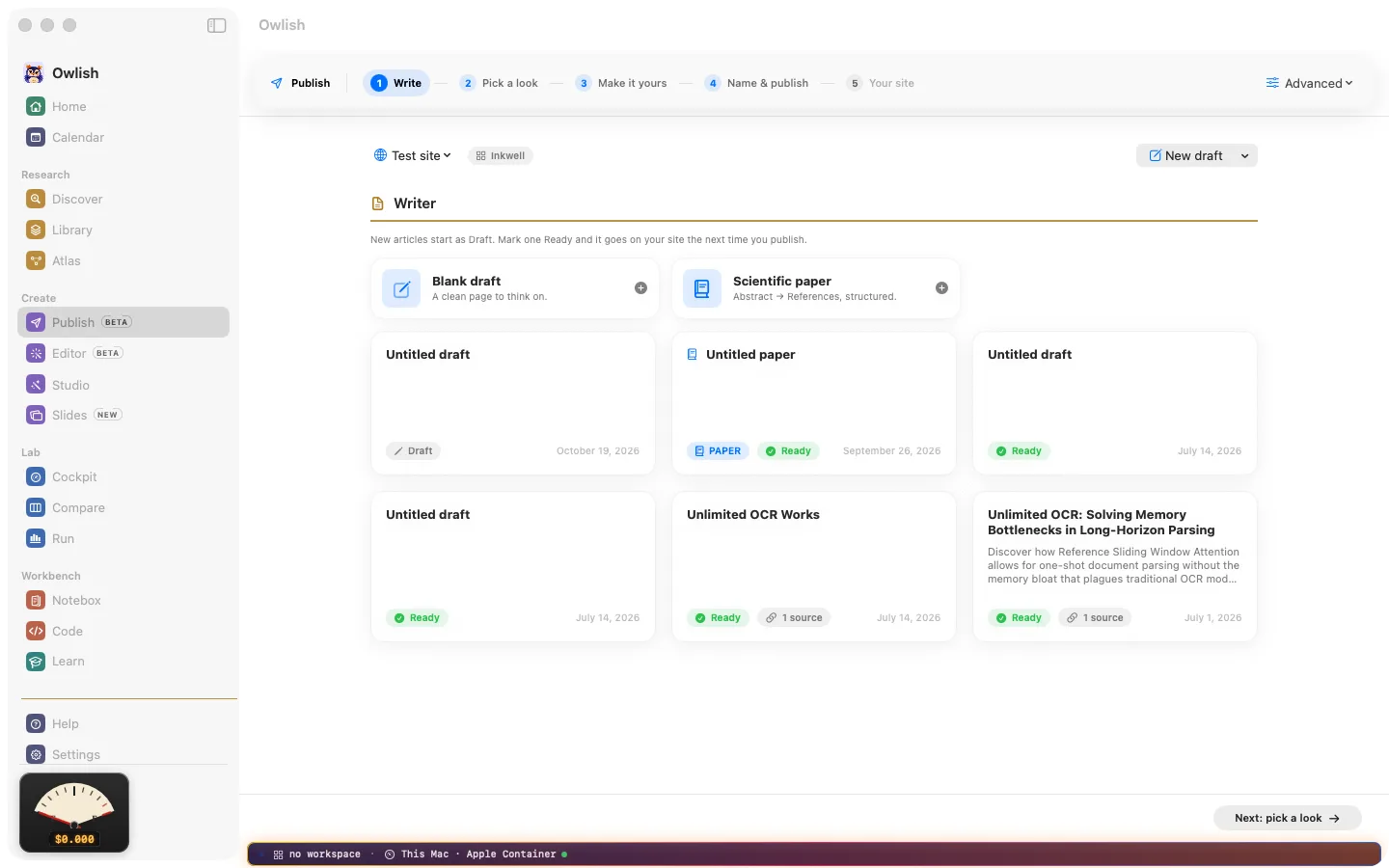Open the Code workbench icon
The width and height of the screenshot is (1389, 868).
coord(36,631)
